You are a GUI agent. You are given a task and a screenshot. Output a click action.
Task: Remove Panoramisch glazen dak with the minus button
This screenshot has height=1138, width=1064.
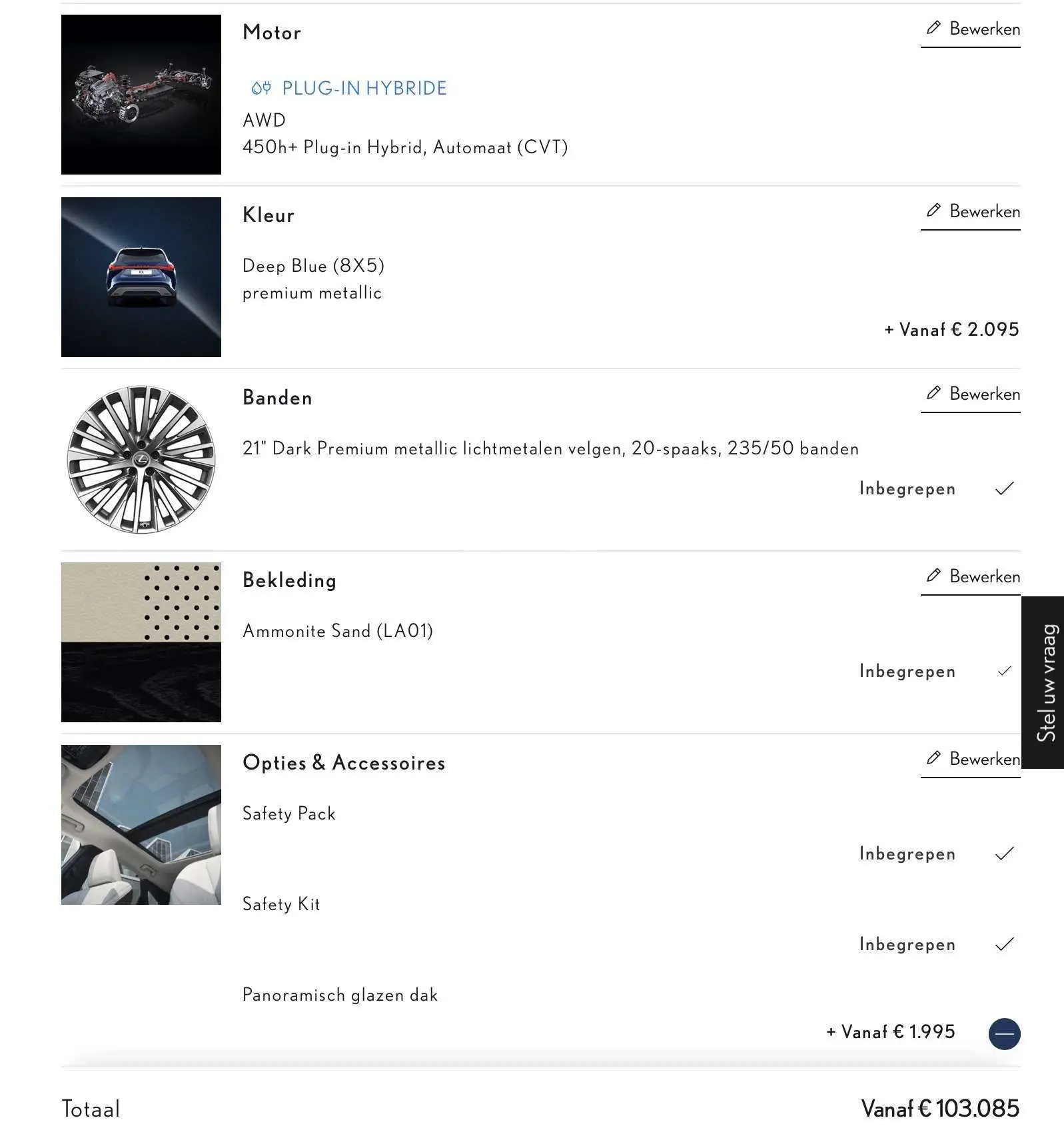1004,1033
